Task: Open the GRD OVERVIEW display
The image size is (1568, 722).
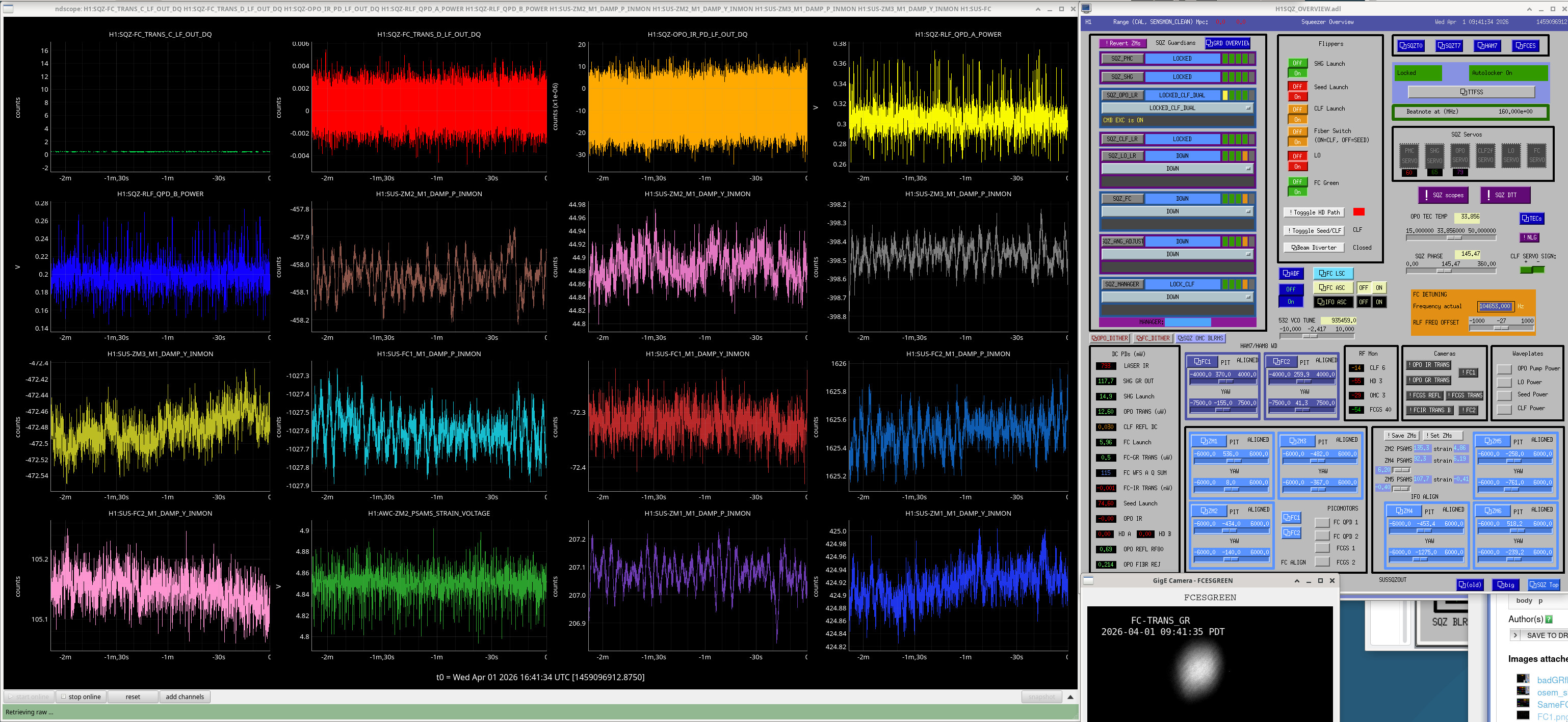Action: coord(1227,43)
